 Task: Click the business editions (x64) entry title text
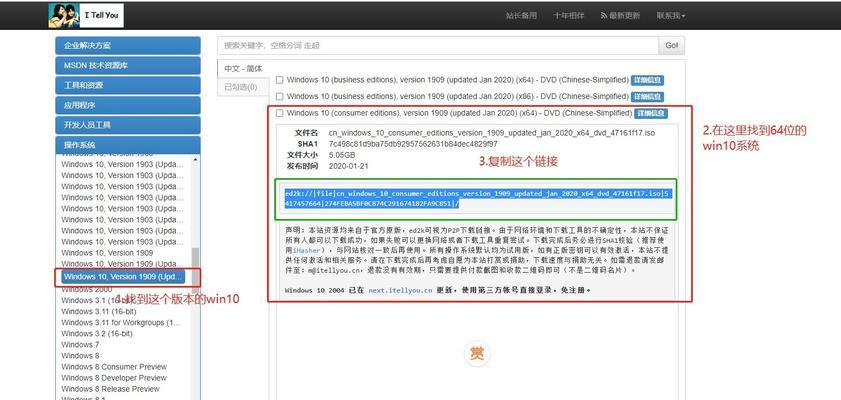(x=458, y=80)
